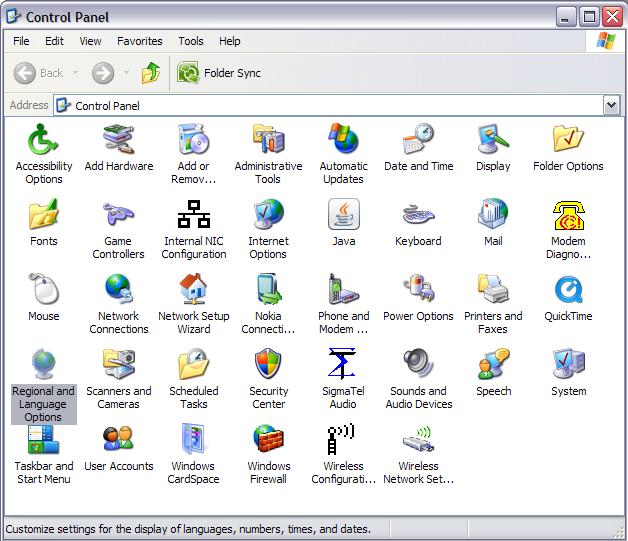Open the Edit menu
Viewport: 628px width, 541px height.
point(54,41)
